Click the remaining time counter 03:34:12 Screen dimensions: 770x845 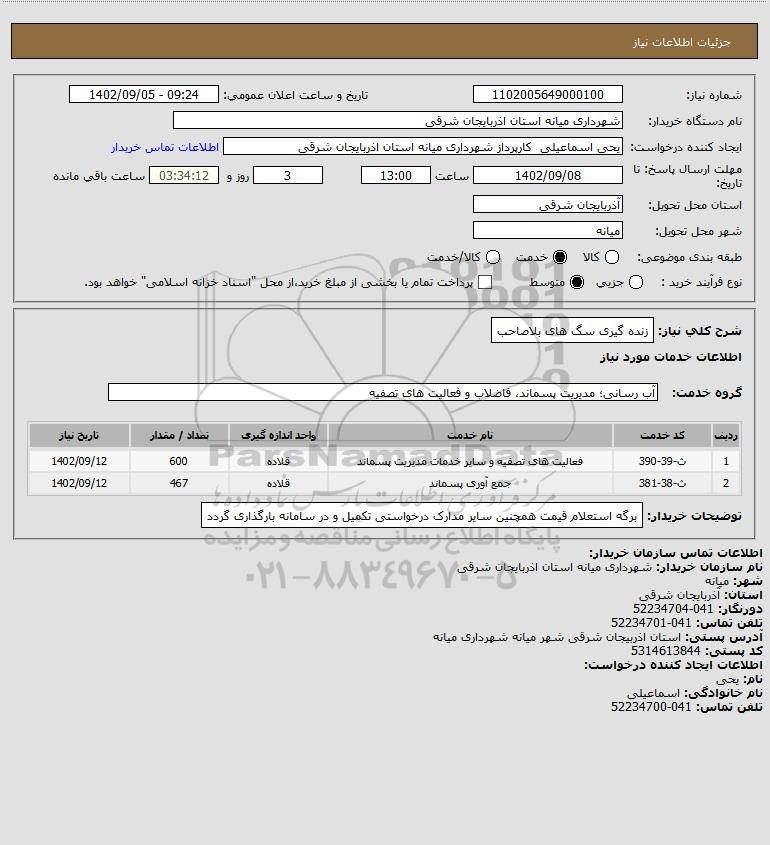pyautogui.click(x=184, y=176)
